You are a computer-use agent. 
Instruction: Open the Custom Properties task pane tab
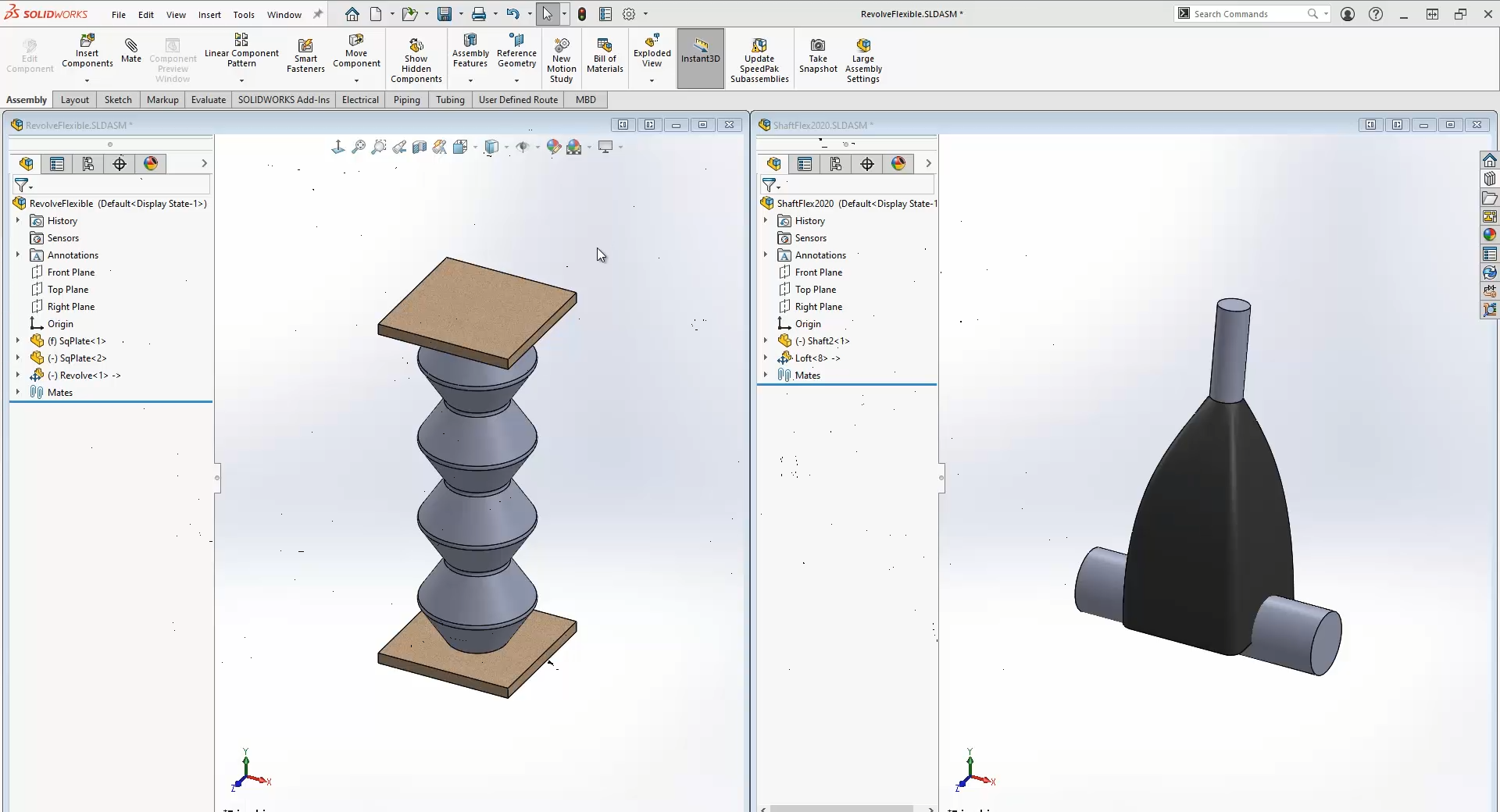(1490, 254)
